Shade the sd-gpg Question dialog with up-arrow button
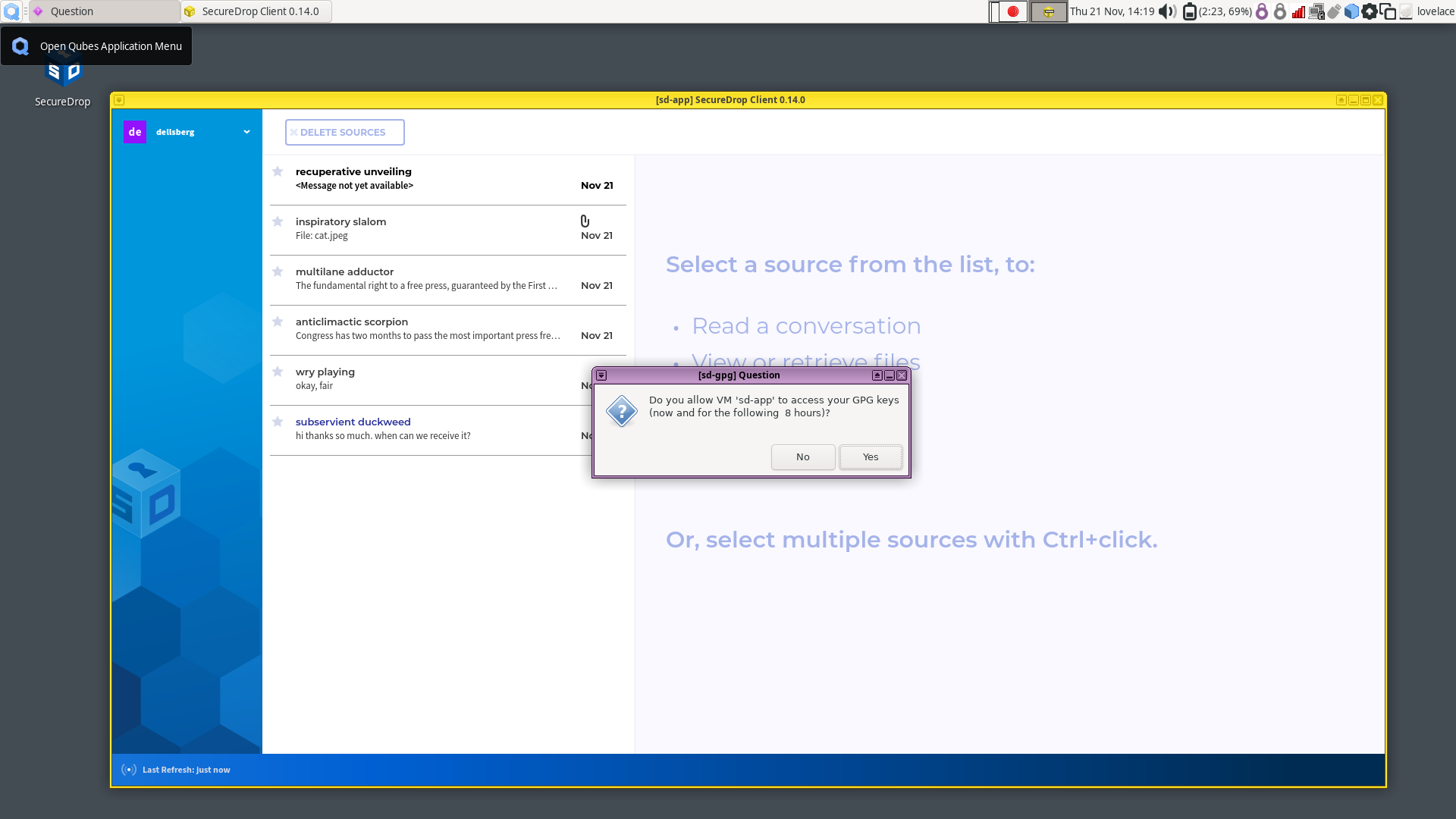This screenshot has width=1456, height=819. pos(877,375)
